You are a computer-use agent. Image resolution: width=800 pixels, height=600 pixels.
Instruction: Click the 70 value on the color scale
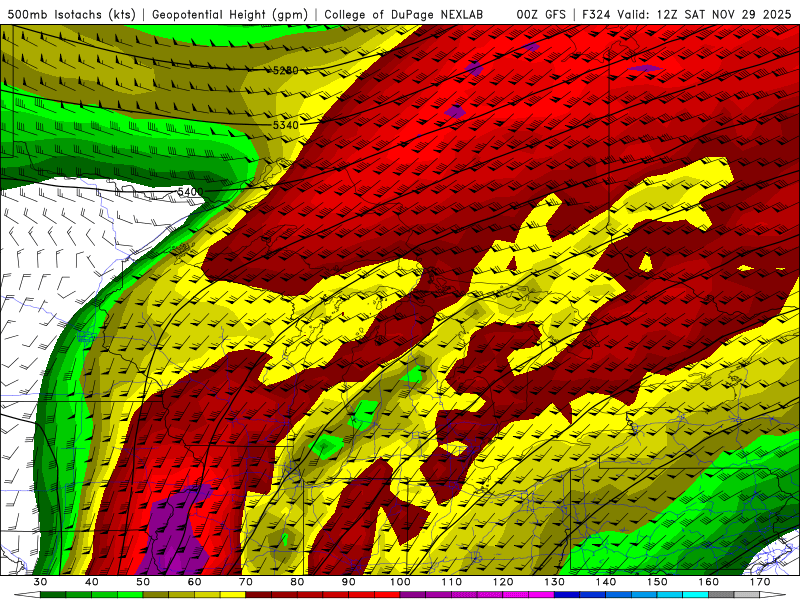pos(246,582)
